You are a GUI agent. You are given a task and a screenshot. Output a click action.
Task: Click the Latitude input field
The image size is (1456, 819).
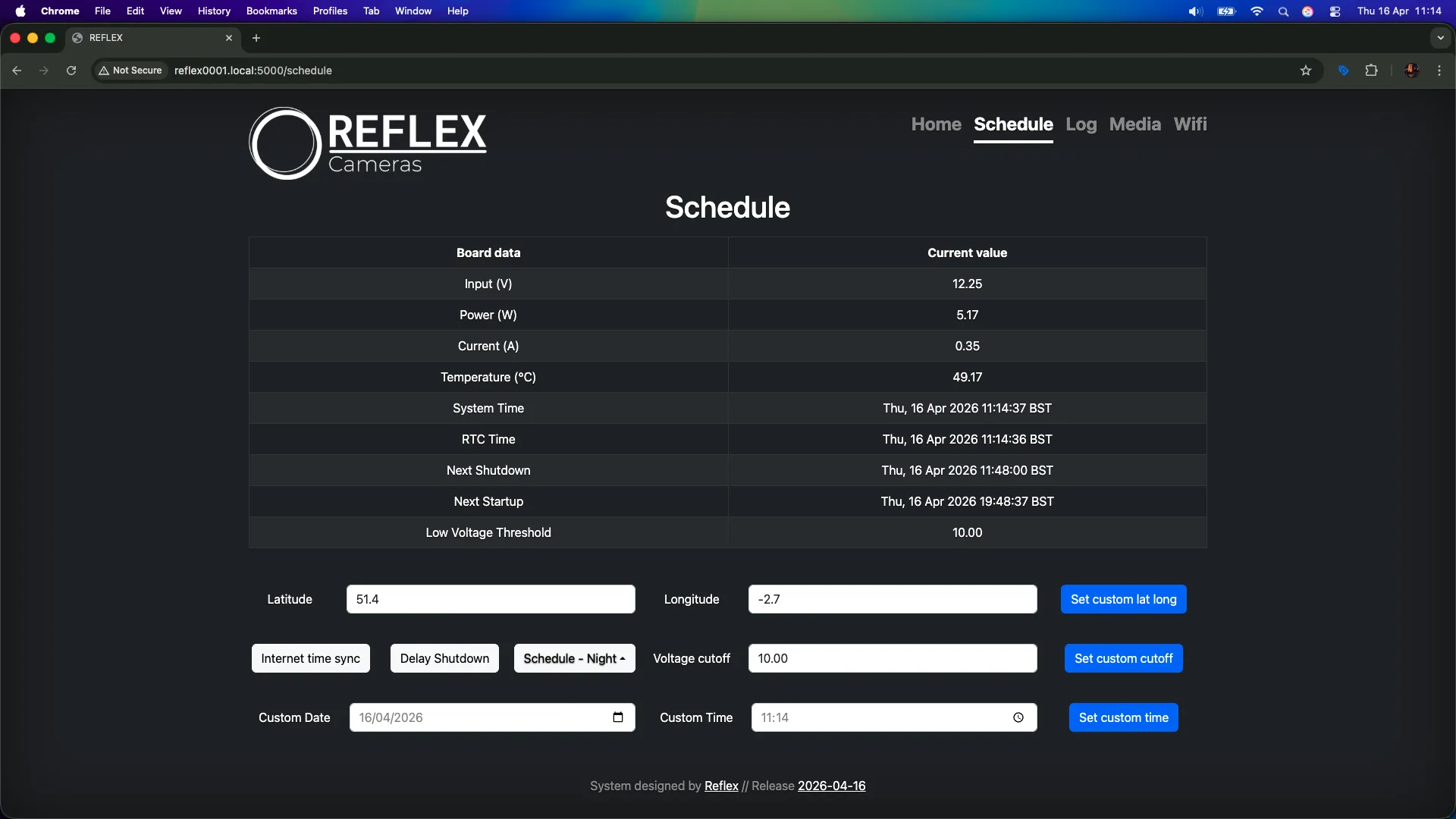coord(491,599)
